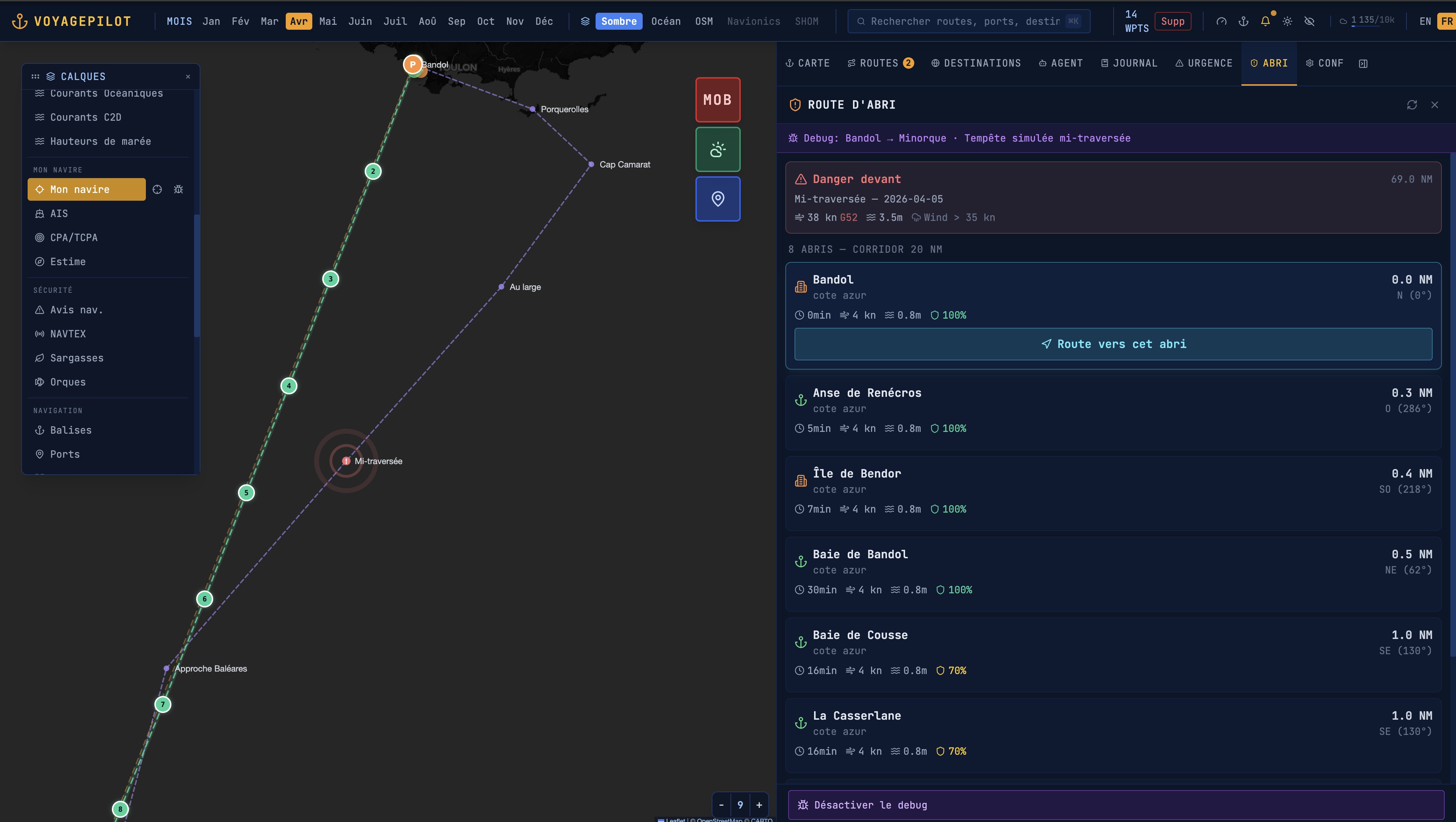This screenshot has height=822, width=1456.
Task: Hide overlays with the eye-off icon
Action: tap(1310, 21)
